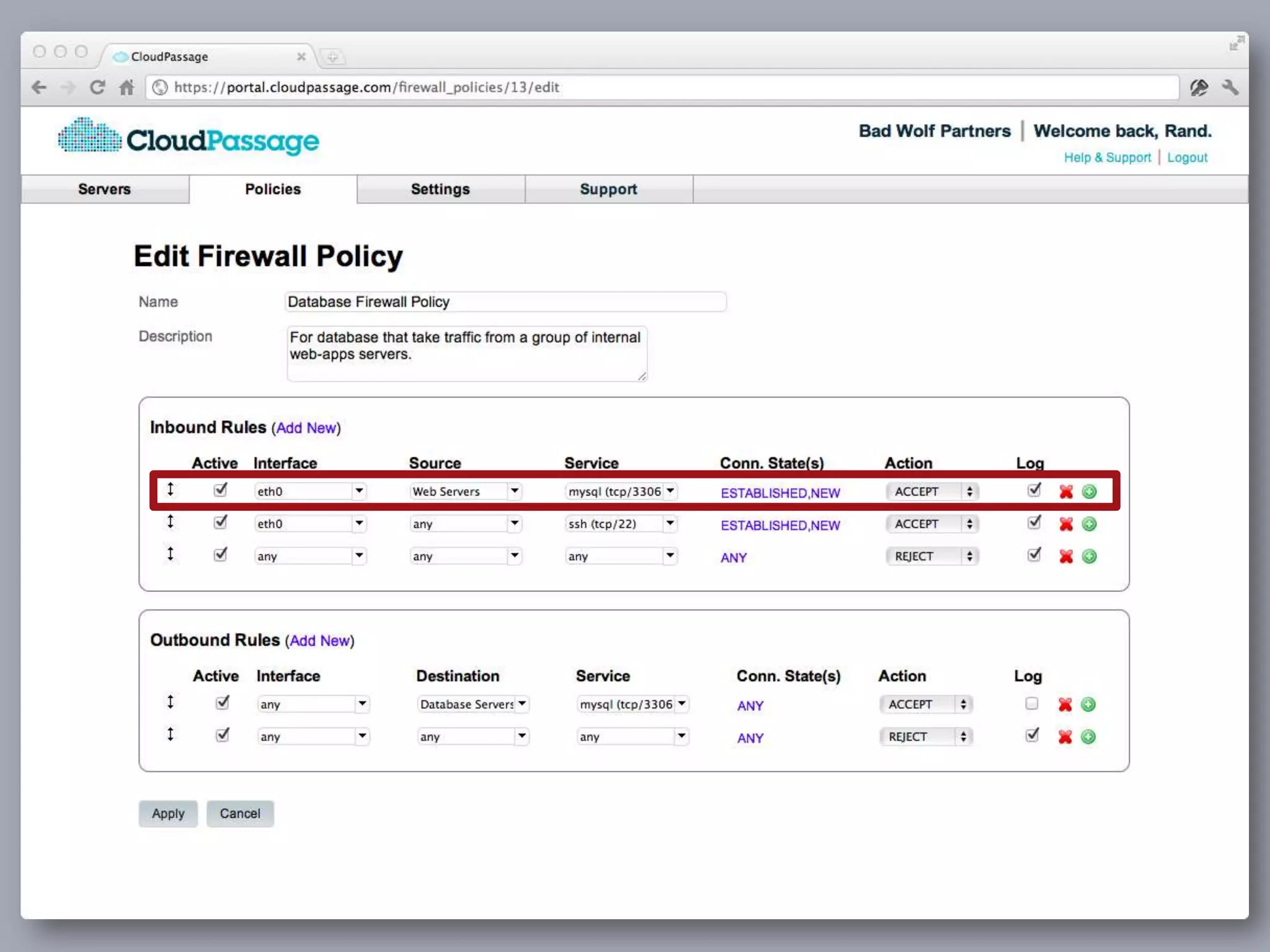Open the browser wrench settings menu

[1230, 87]
